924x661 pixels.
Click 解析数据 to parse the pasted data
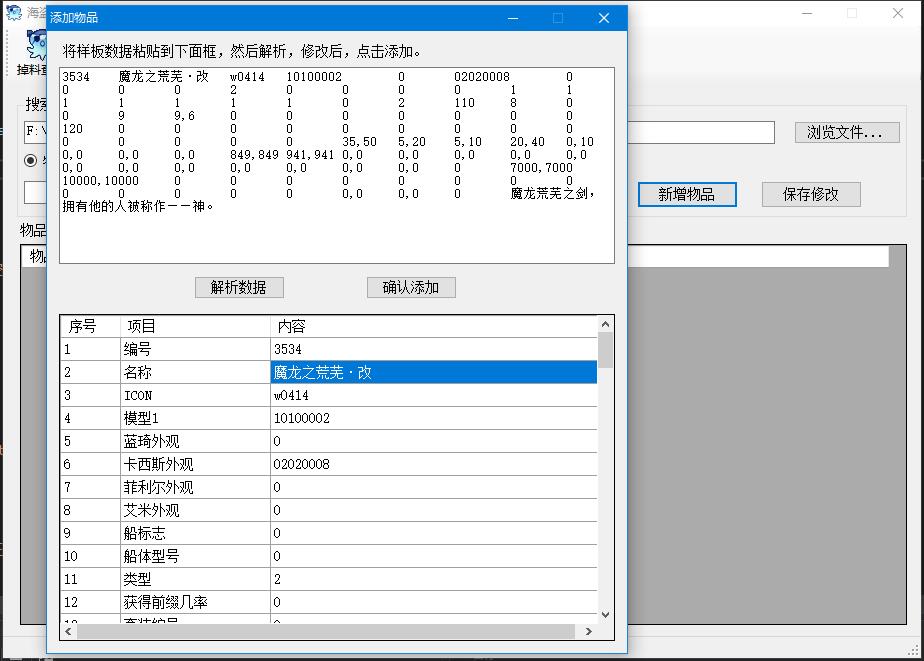point(238,287)
